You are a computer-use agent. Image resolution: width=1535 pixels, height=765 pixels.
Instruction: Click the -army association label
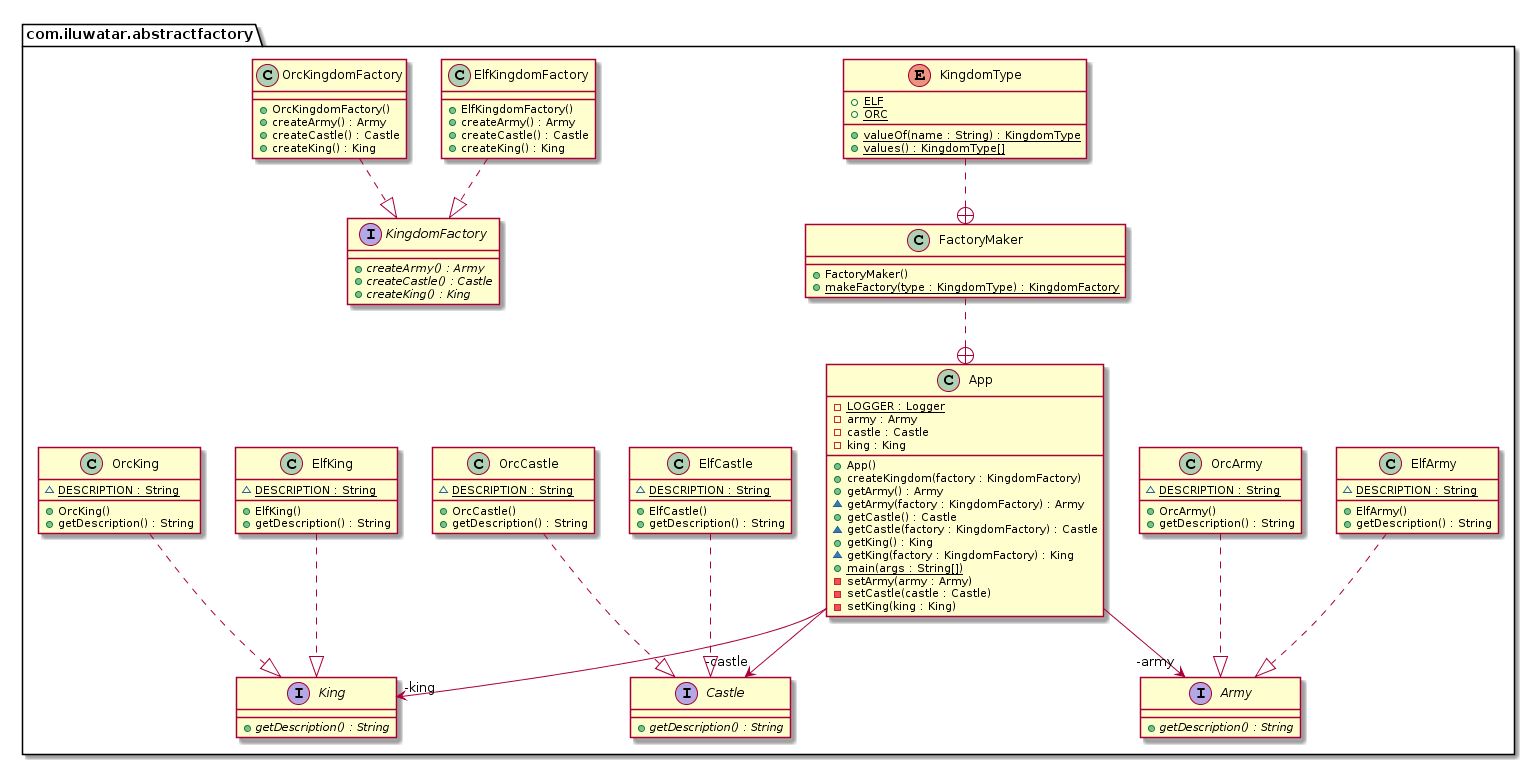click(1155, 662)
